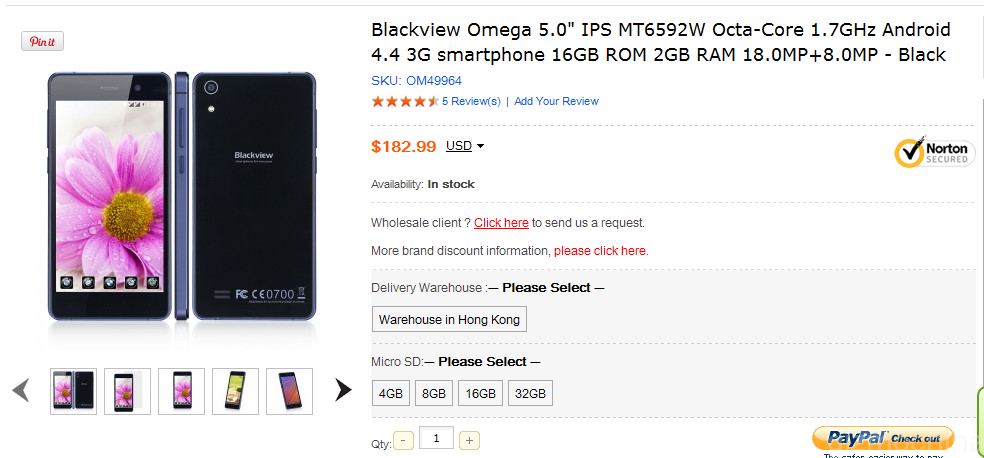Select the first front-and-back phone thumbnail
Image resolution: width=984 pixels, height=458 pixels.
click(x=73, y=391)
